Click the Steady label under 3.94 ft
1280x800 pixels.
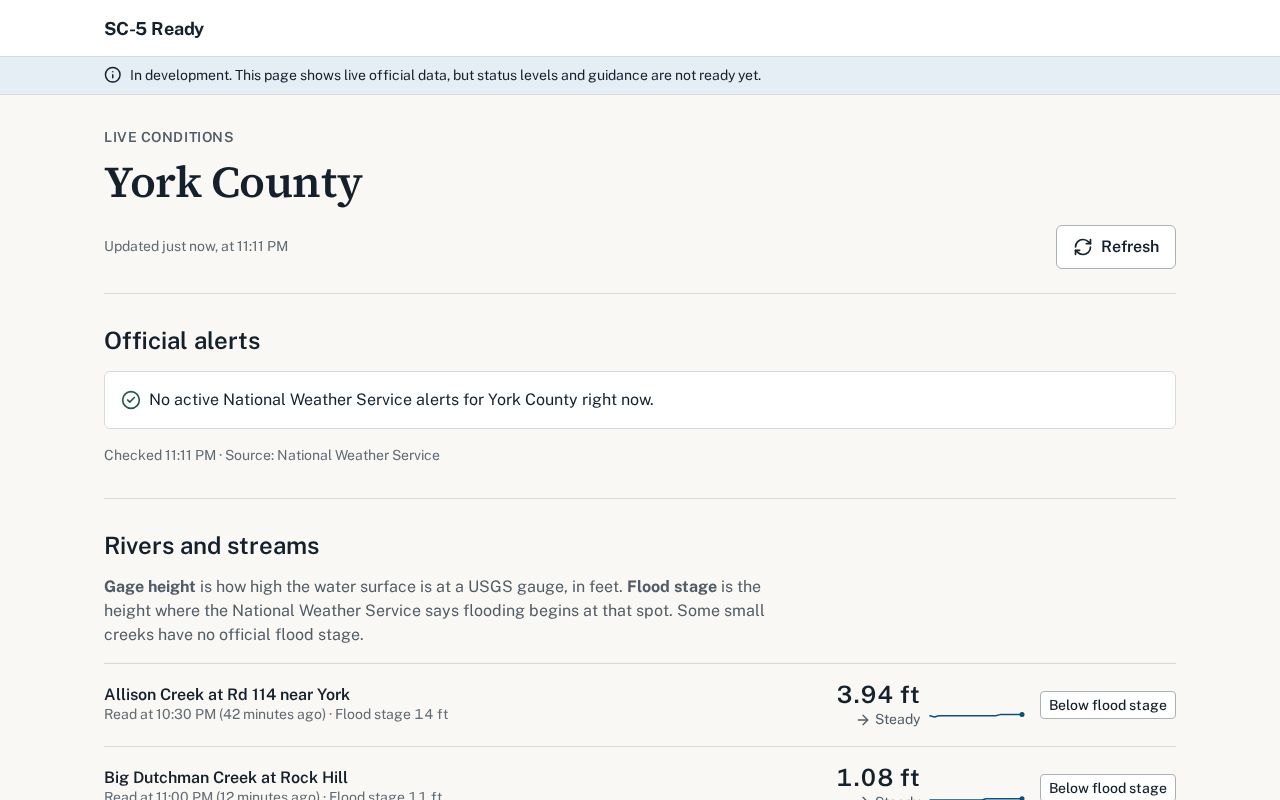click(x=897, y=720)
